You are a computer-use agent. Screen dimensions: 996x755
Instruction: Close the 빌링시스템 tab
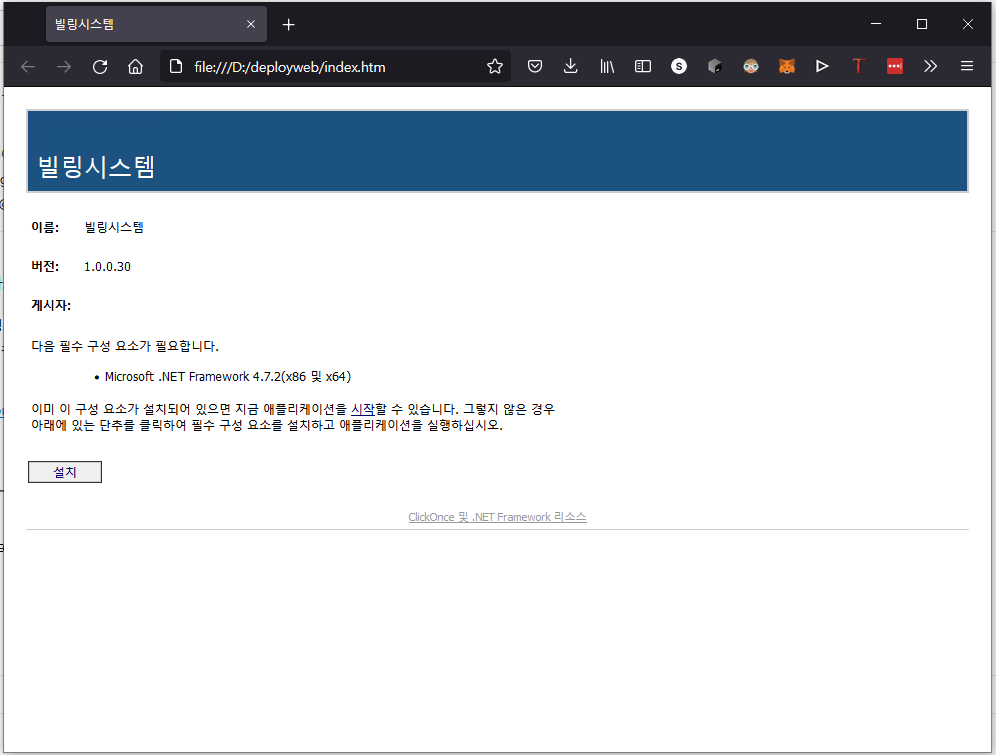tap(251, 24)
